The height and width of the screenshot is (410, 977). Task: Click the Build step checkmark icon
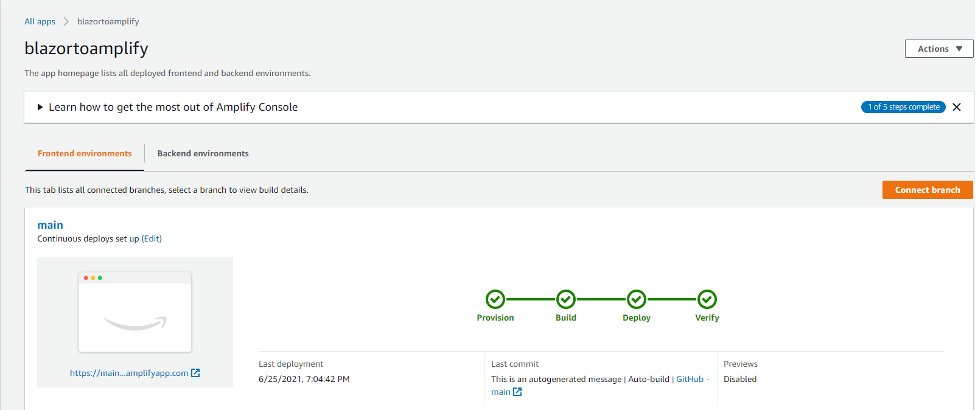566,298
